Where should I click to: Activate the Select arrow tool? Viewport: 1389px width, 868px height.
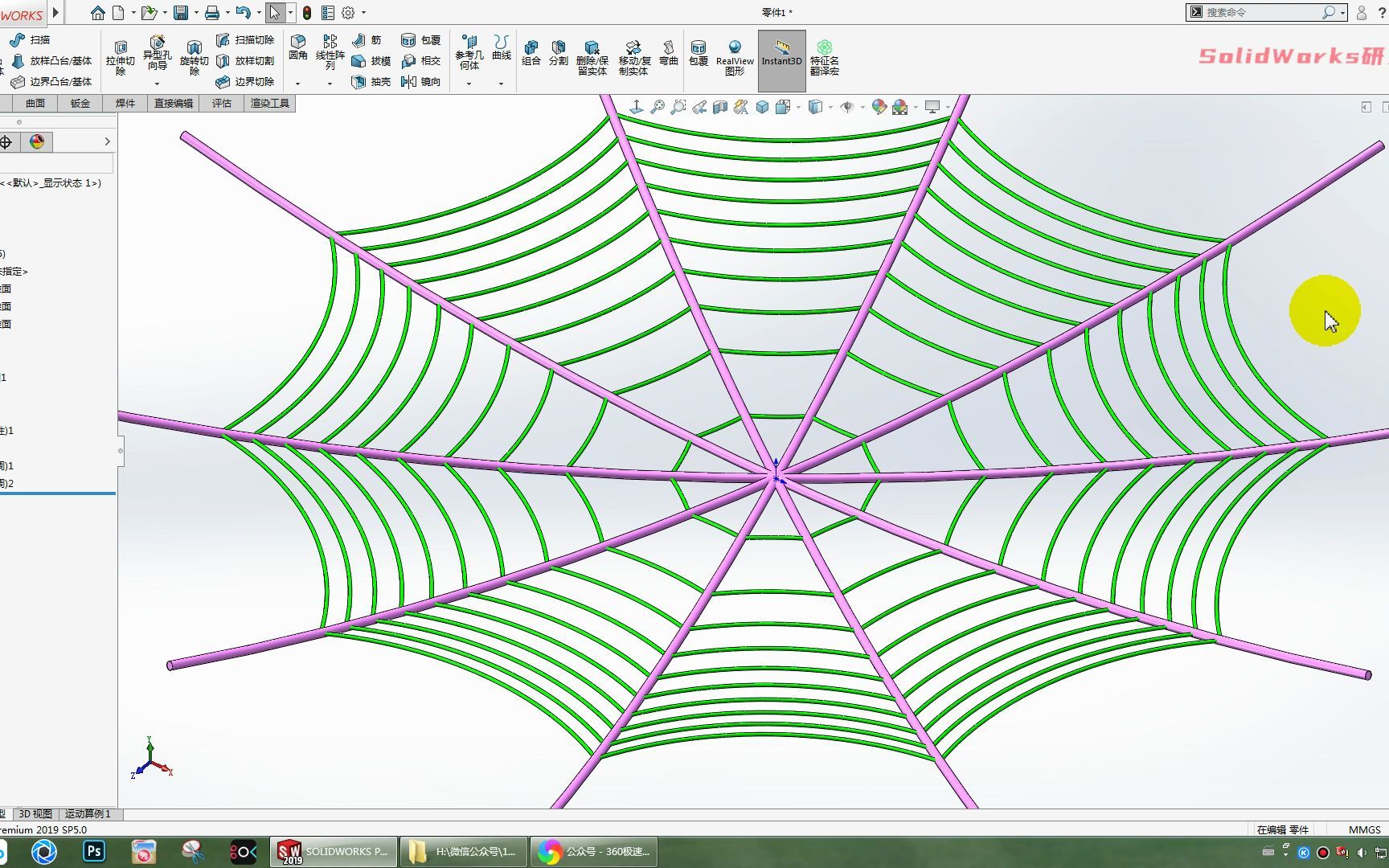click(x=275, y=13)
